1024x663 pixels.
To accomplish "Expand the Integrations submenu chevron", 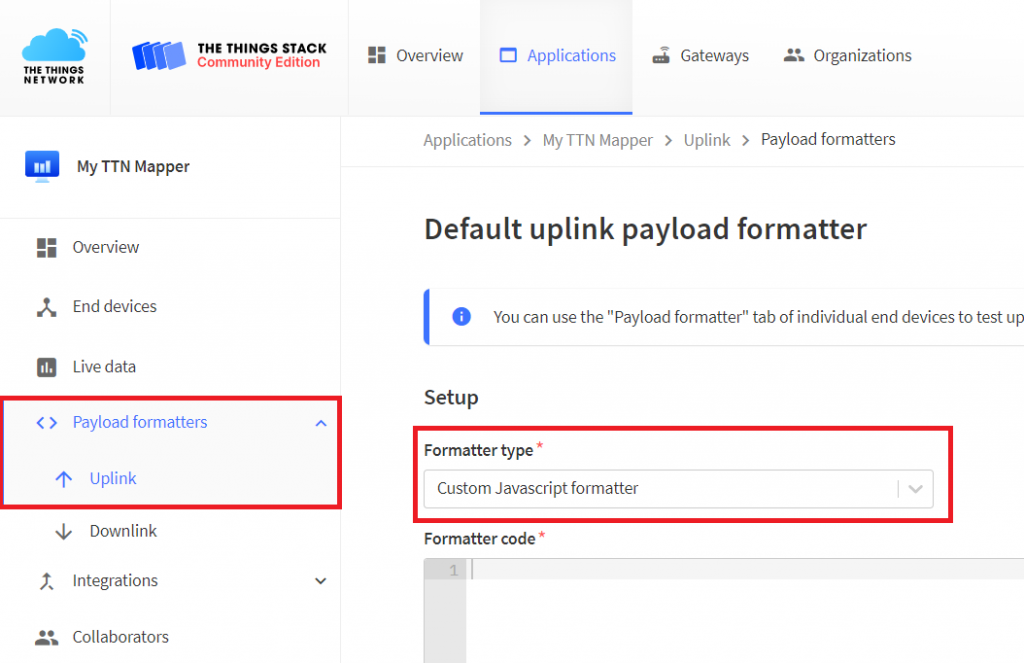I will (x=320, y=581).
